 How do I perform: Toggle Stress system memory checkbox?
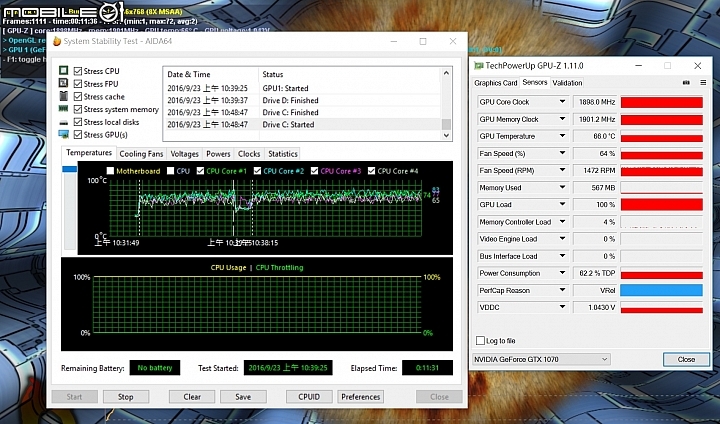coord(78,109)
